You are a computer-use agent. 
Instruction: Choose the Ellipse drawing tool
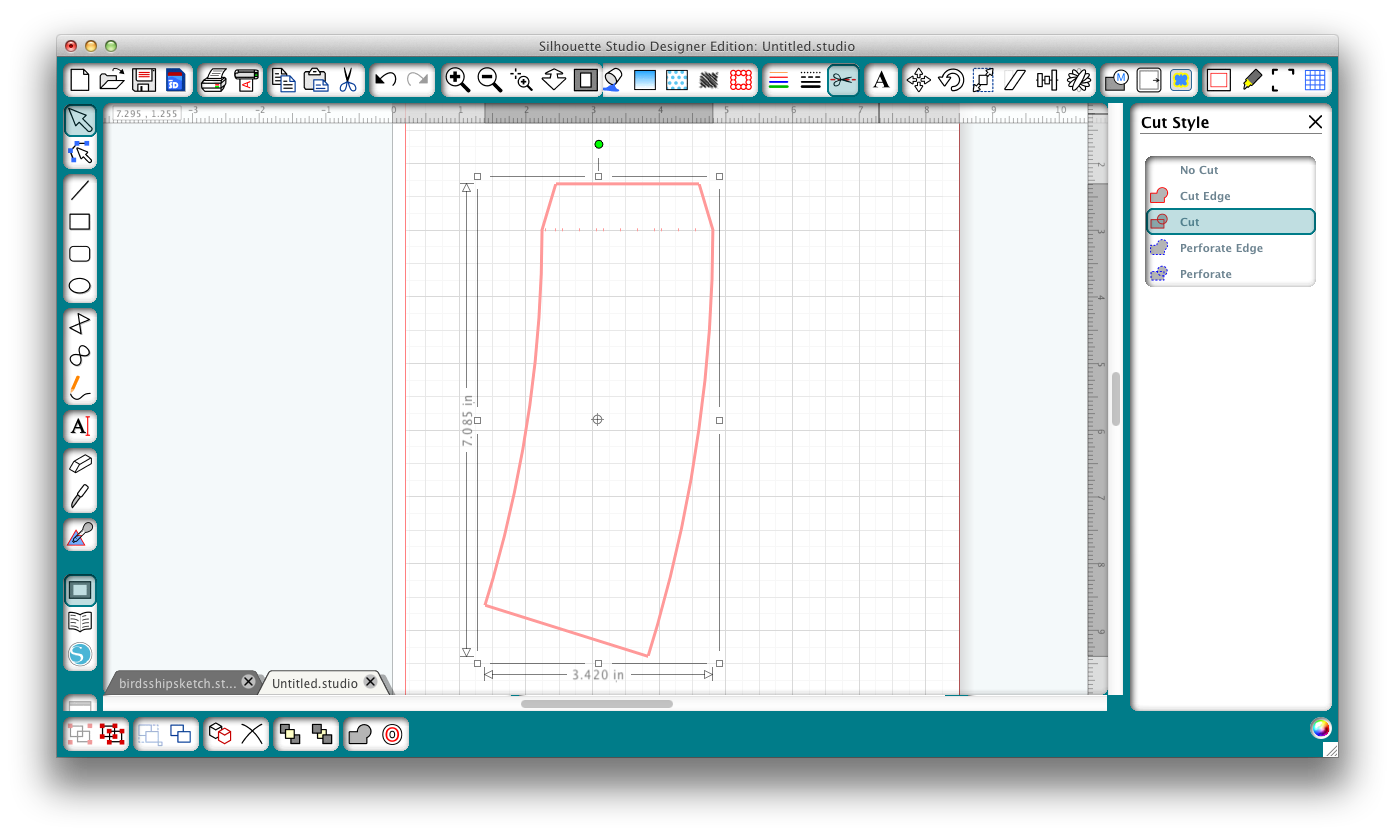(80, 286)
